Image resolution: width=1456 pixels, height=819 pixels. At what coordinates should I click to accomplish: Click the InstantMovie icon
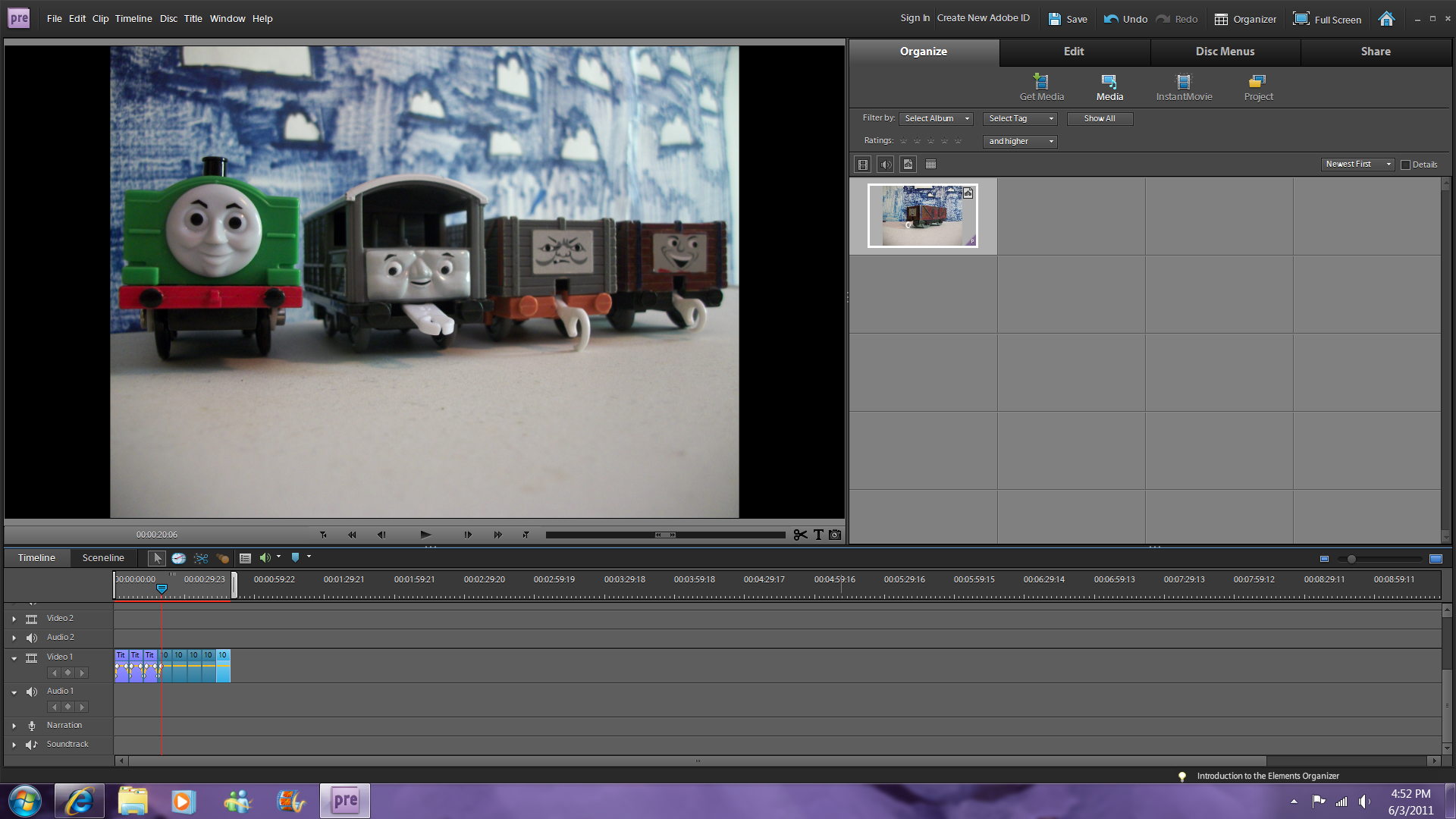click(1183, 86)
